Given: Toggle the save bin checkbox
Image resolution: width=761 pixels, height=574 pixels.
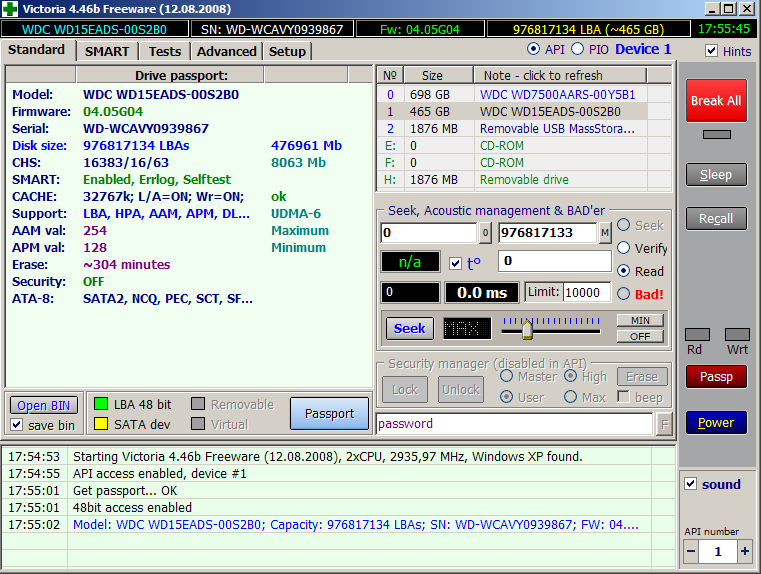Looking at the screenshot, I should [x=17, y=425].
